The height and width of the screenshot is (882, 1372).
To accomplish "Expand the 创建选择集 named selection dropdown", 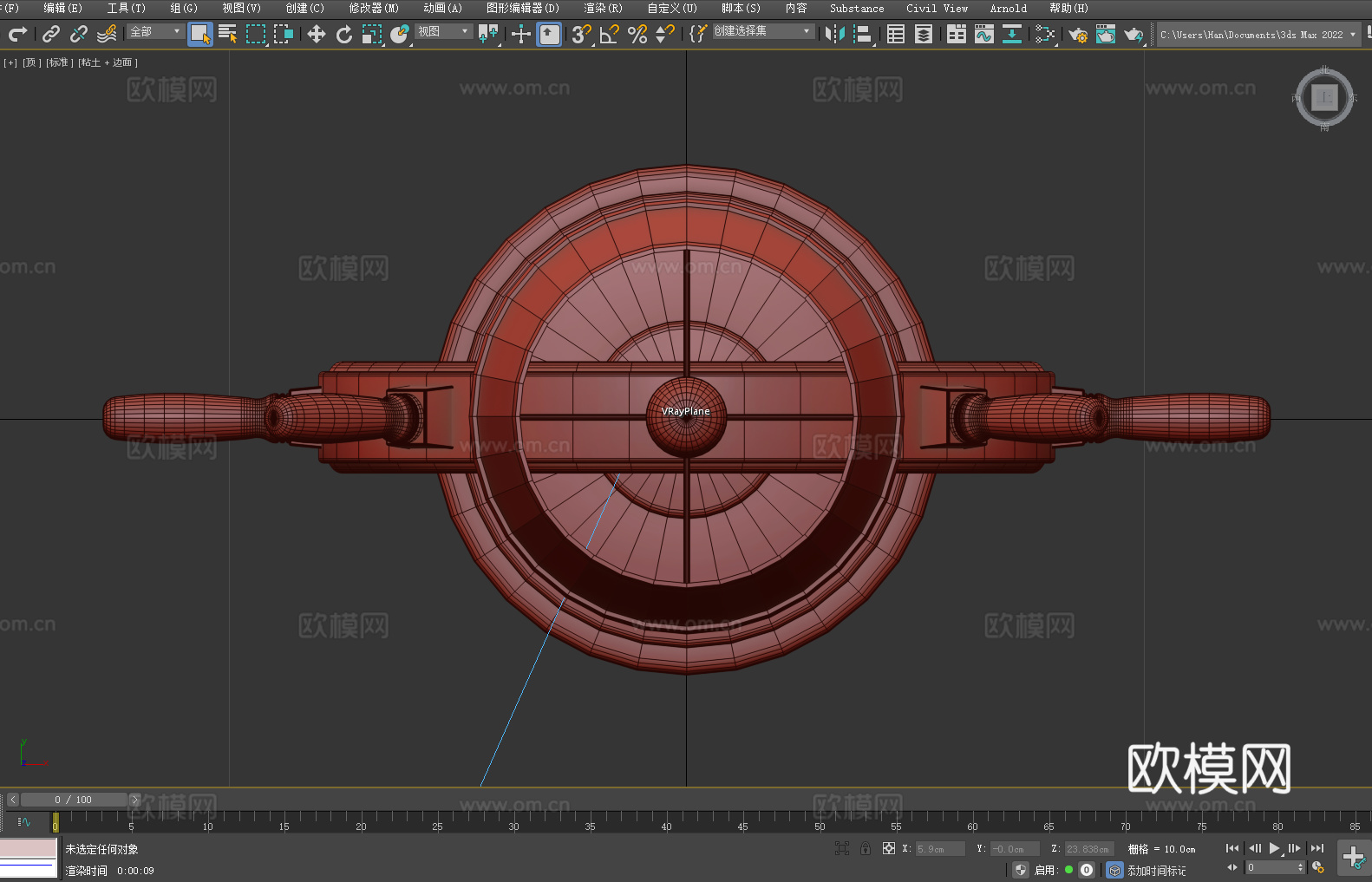I will (x=762, y=31).
